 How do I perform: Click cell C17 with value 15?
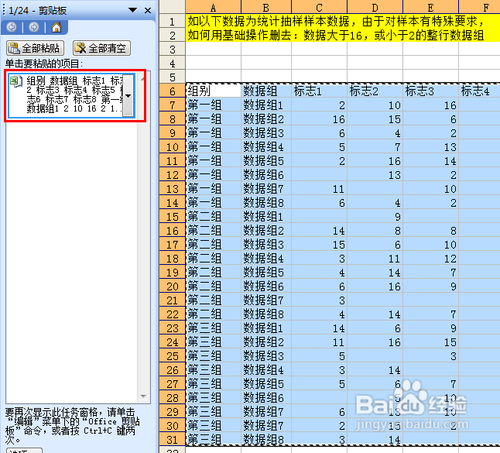(x=319, y=244)
